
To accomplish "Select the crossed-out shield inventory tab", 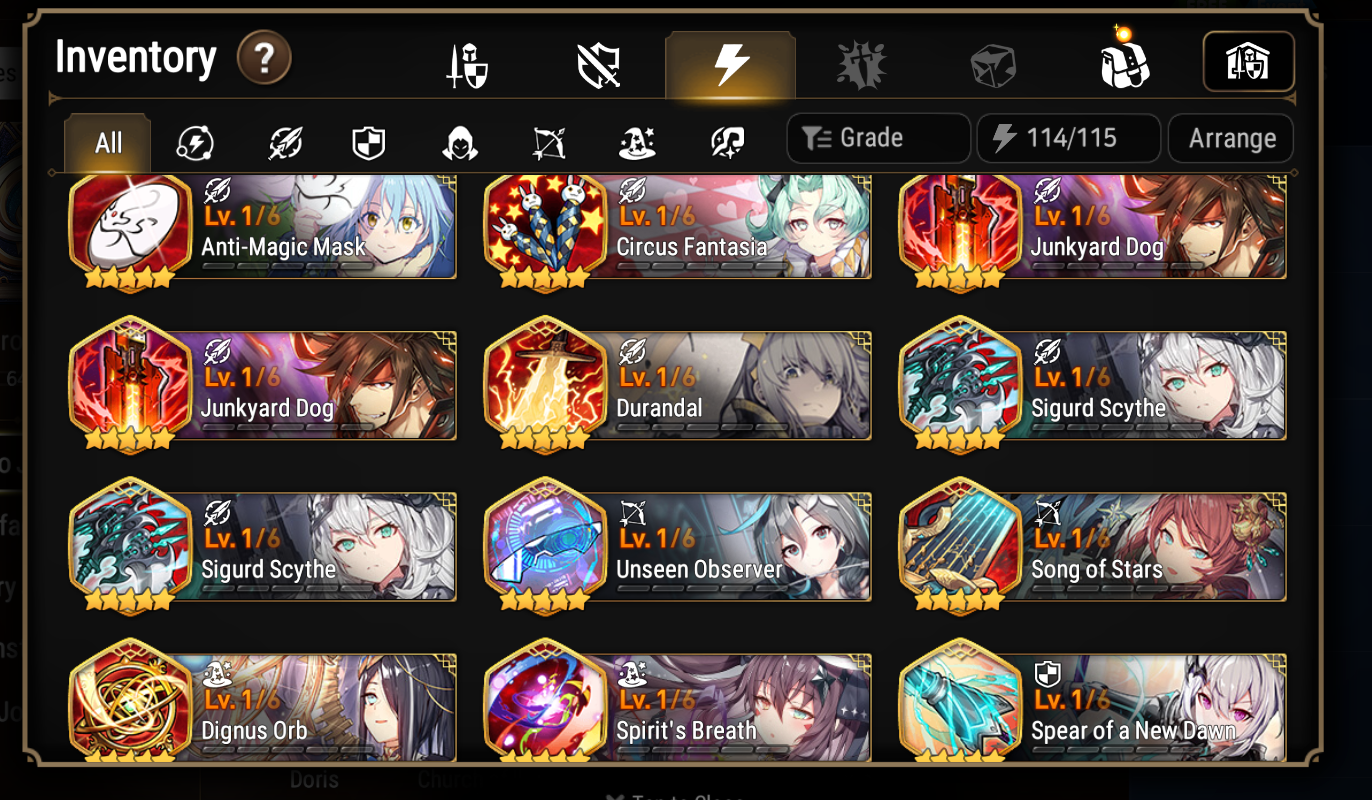I will tap(599, 66).
